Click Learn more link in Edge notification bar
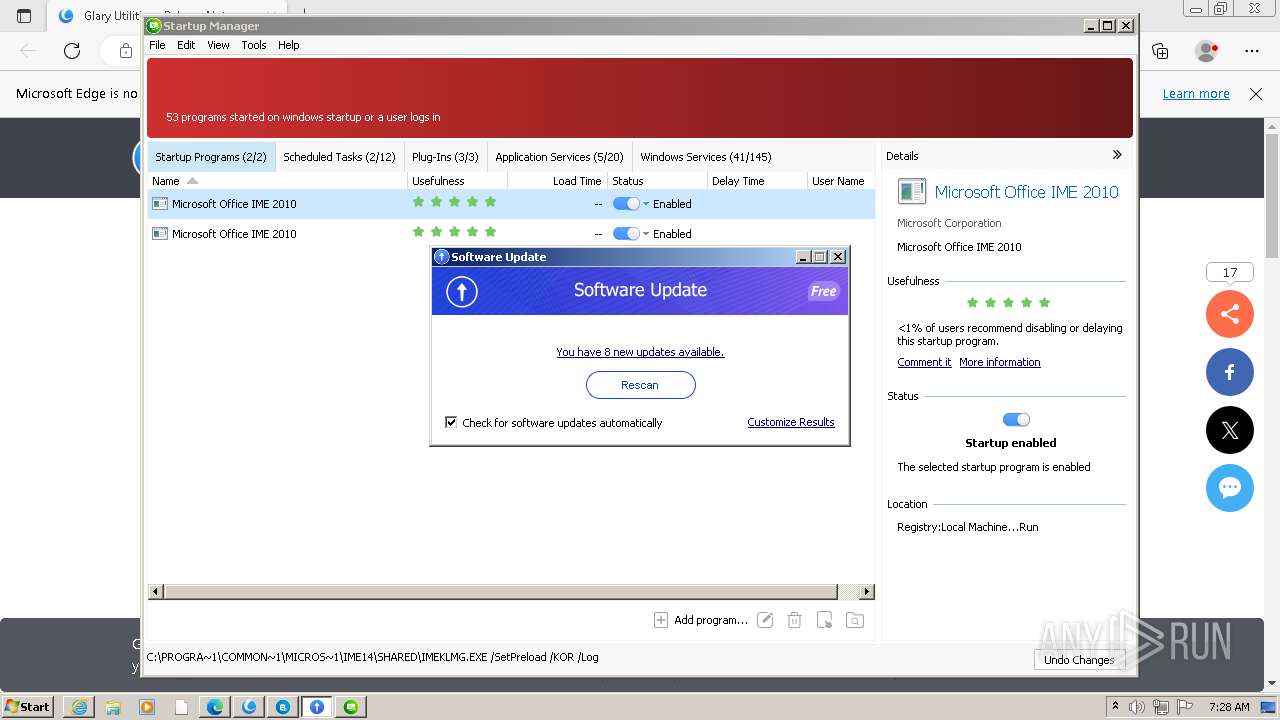Viewport: 1280px width, 720px height. coord(1196,93)
